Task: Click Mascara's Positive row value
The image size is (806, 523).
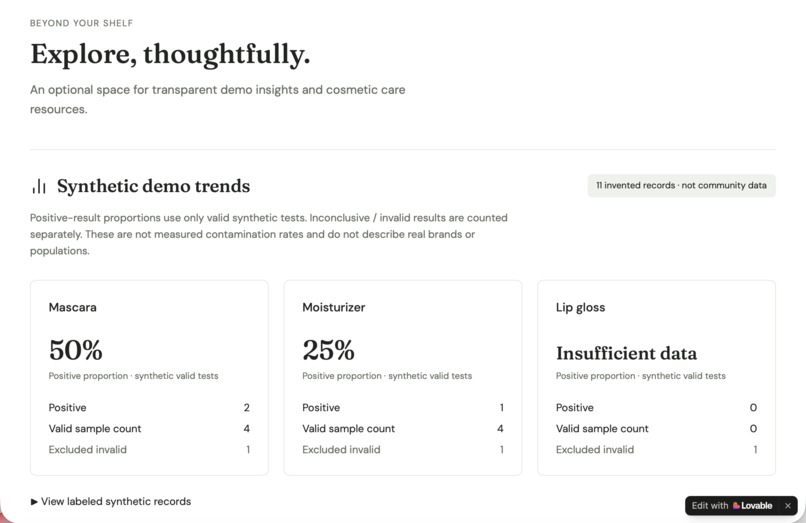Action: tap(247, 407)
